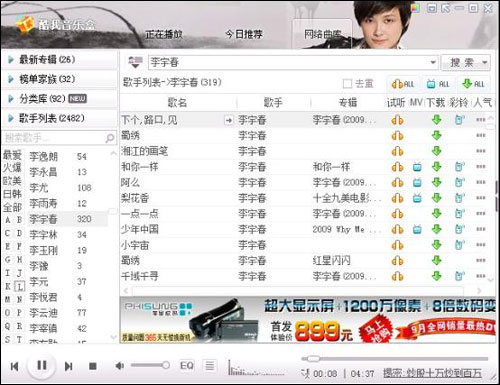Listen to 一点一点 headphone icon
Viewport: 500px width, 385px height.
pos(397,214)
